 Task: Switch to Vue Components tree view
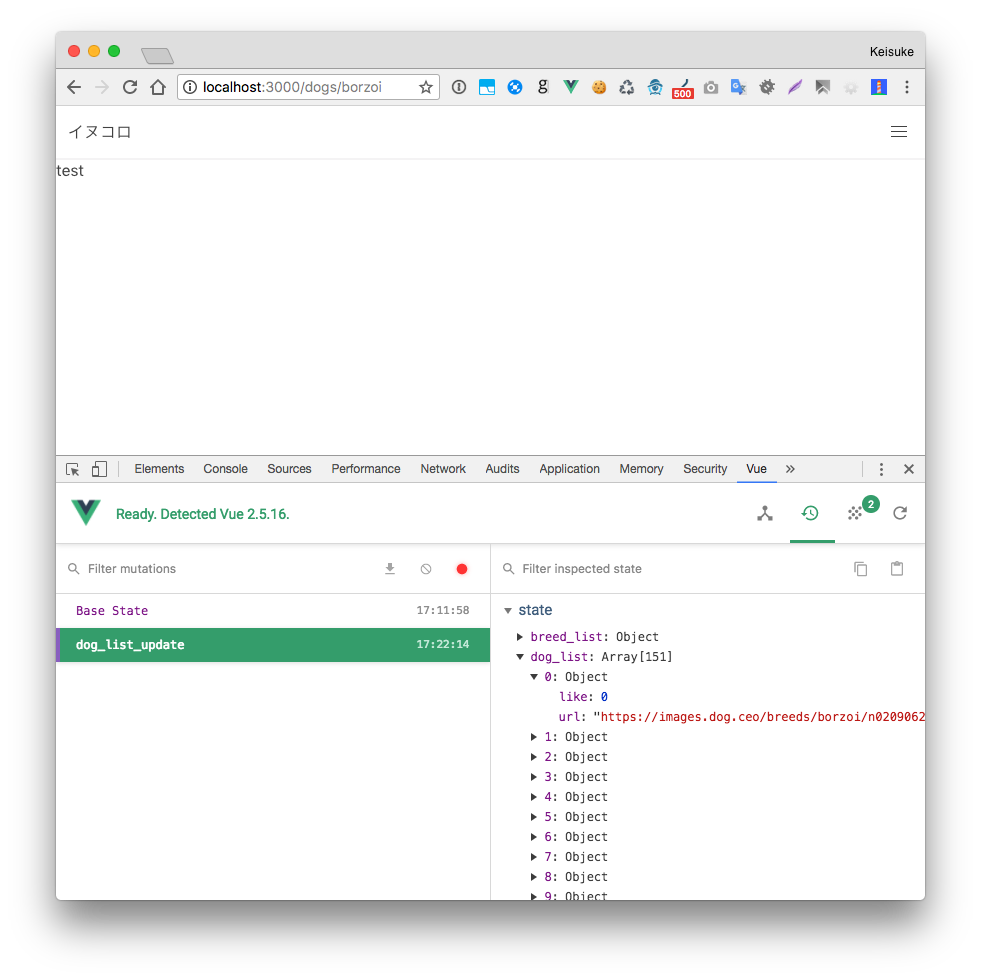coord(765,513)
